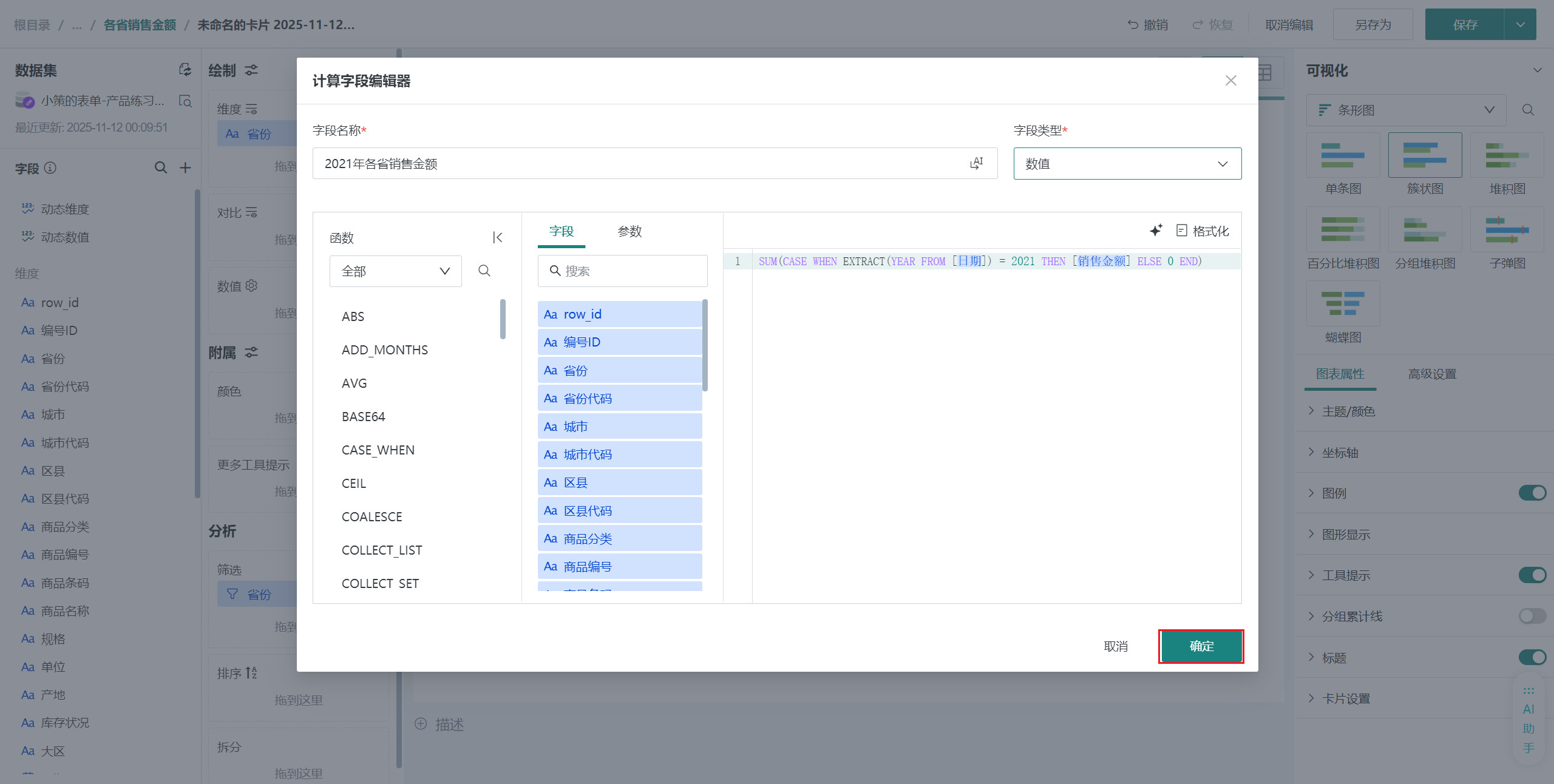Switch to the 高级设置 tab
The height and width of the screenshot is (784, 1554).
pos(1432,374)
